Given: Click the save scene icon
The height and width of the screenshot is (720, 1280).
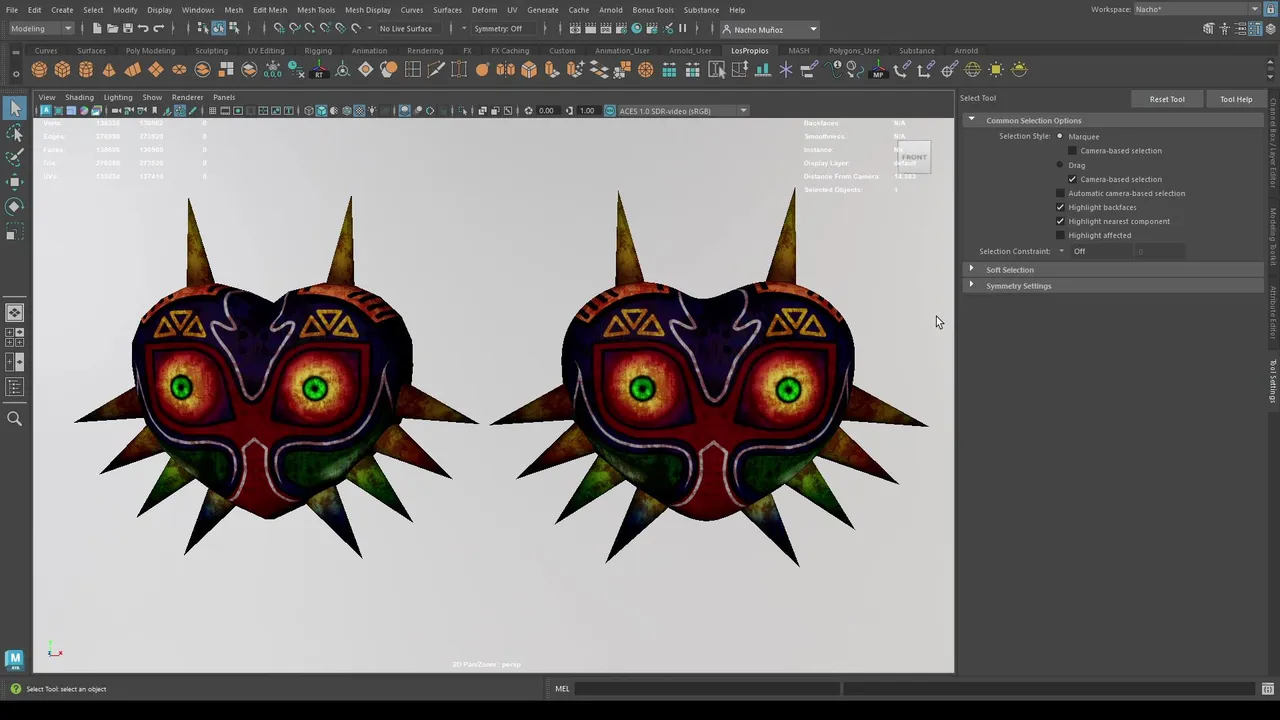Looking at the screenshot, I should click(127, 28).
